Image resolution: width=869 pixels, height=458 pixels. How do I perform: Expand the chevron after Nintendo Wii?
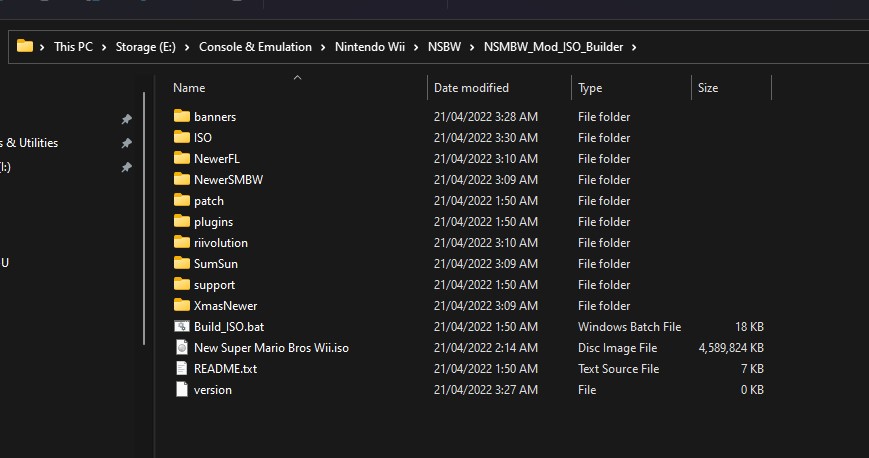point(416,48)
